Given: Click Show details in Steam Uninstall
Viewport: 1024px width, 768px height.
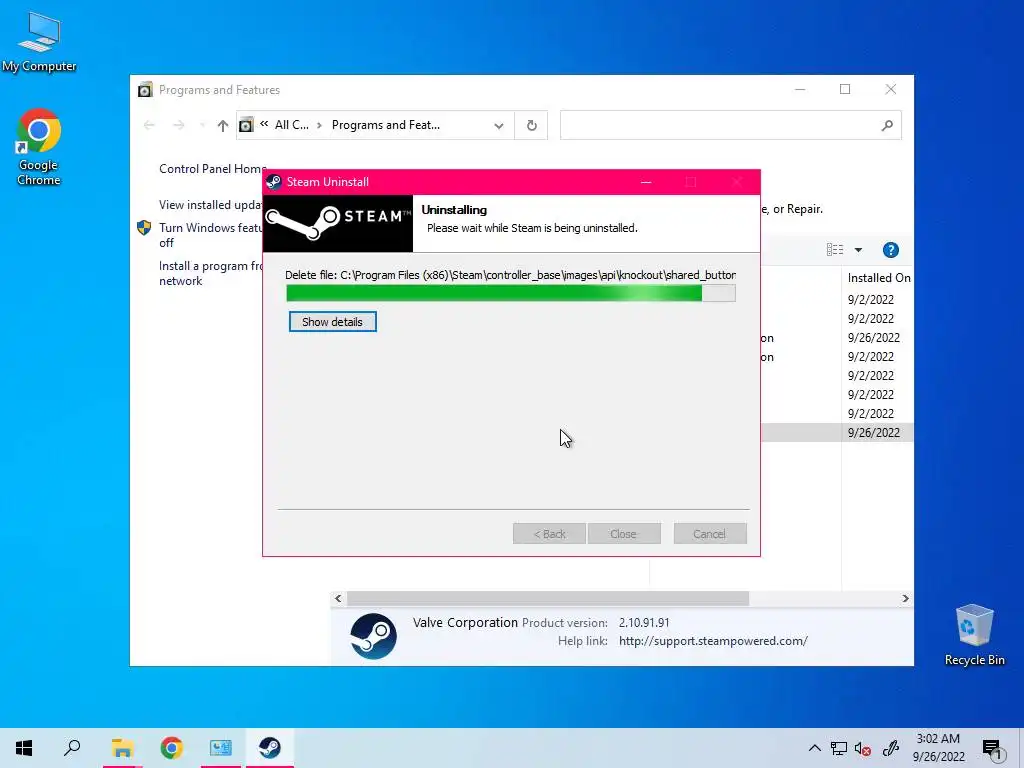Looking at the screenshot, I should click(332, 322).
